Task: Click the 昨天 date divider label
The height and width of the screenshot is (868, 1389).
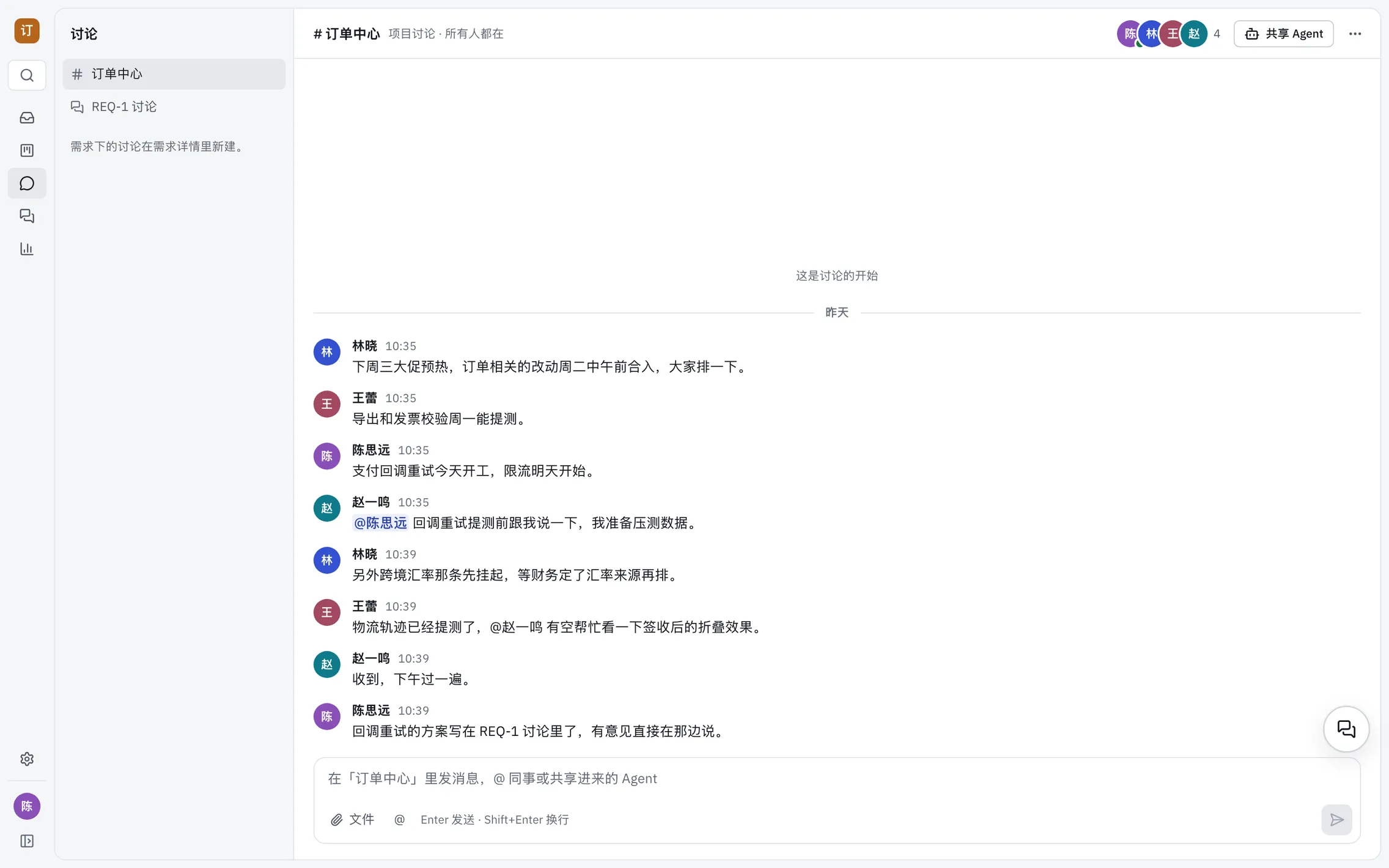Action: point(837,312)
